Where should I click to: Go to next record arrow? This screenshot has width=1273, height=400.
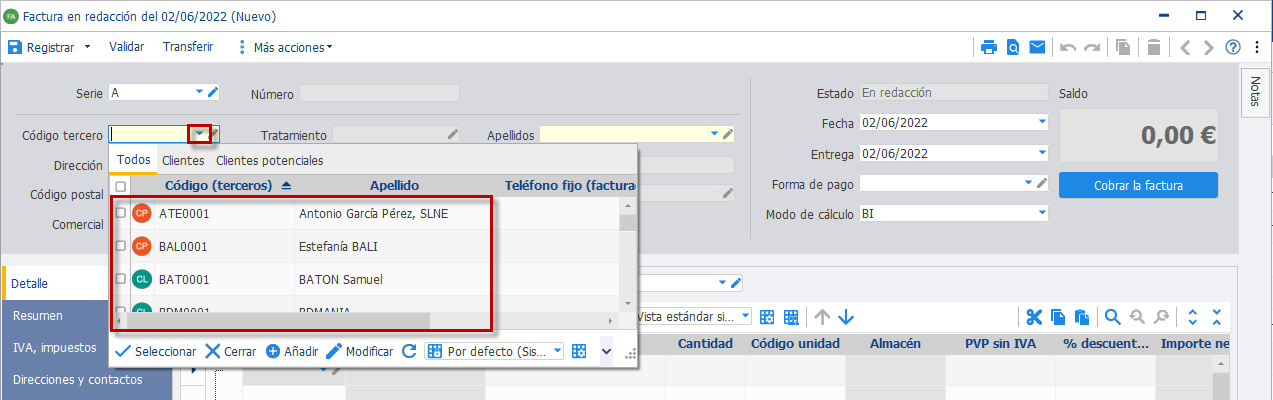[1209, 47]
